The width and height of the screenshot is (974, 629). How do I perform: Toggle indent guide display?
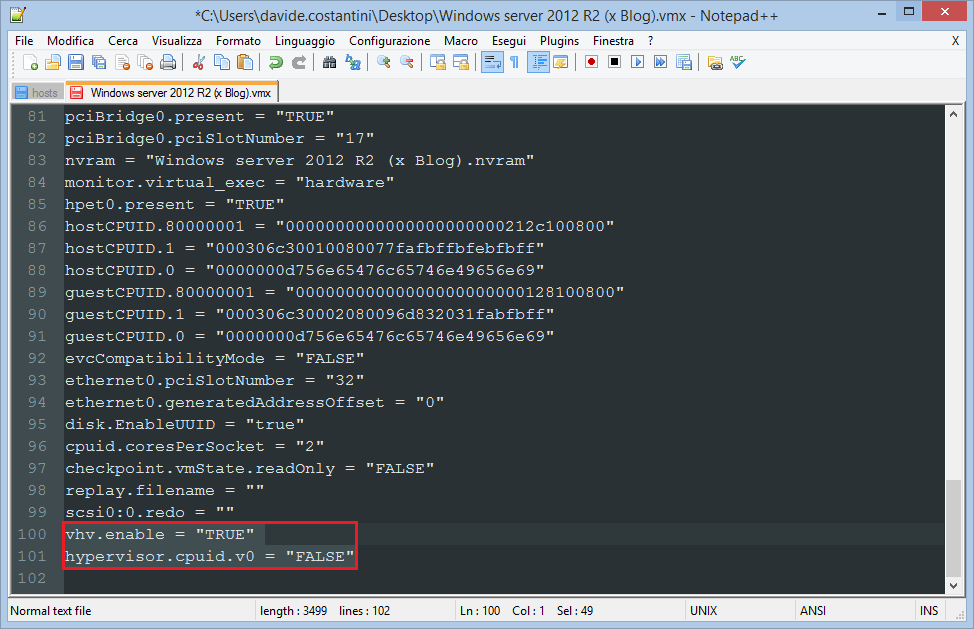[x=538, y=62]
